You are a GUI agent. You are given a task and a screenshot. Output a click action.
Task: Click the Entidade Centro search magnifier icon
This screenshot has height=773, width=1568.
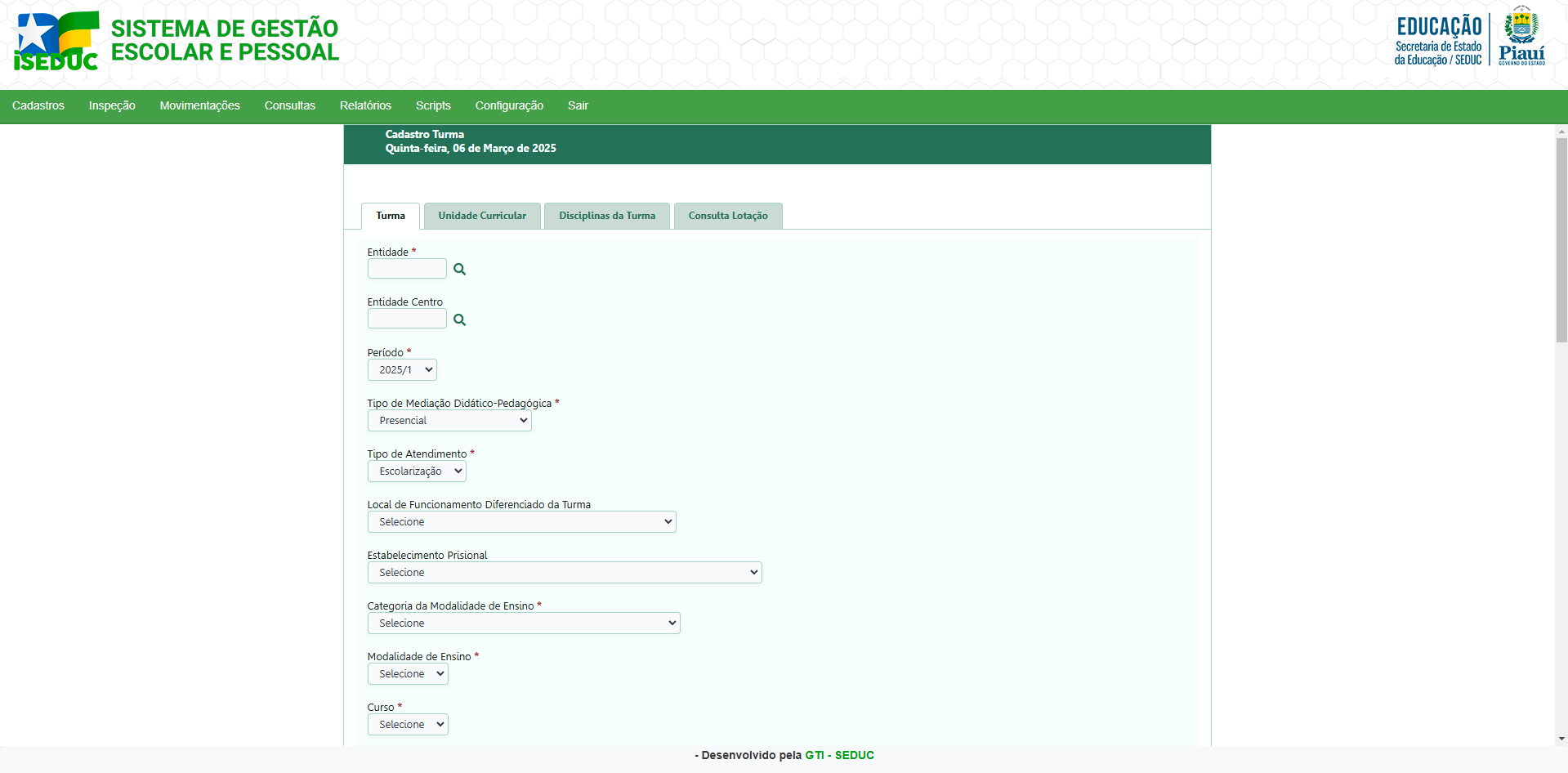click(459, 319)
